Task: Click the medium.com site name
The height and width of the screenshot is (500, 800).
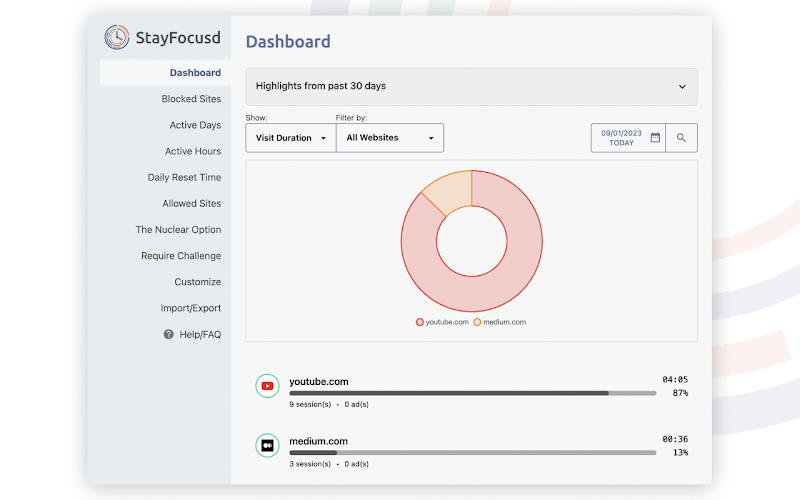Action: 318,441
